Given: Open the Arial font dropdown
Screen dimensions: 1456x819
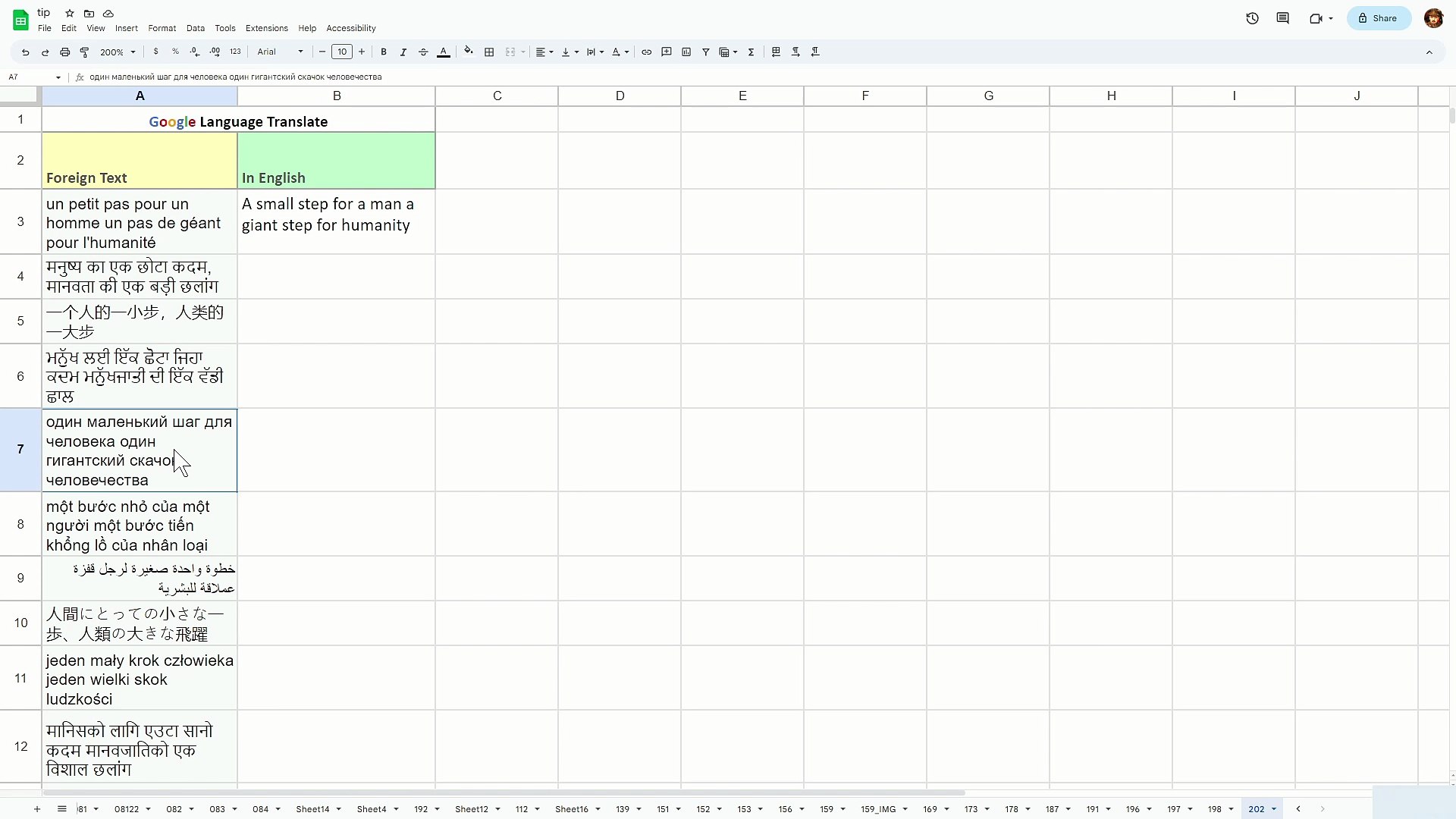Looking at the screenshot, I should click(x=279, y=52).
